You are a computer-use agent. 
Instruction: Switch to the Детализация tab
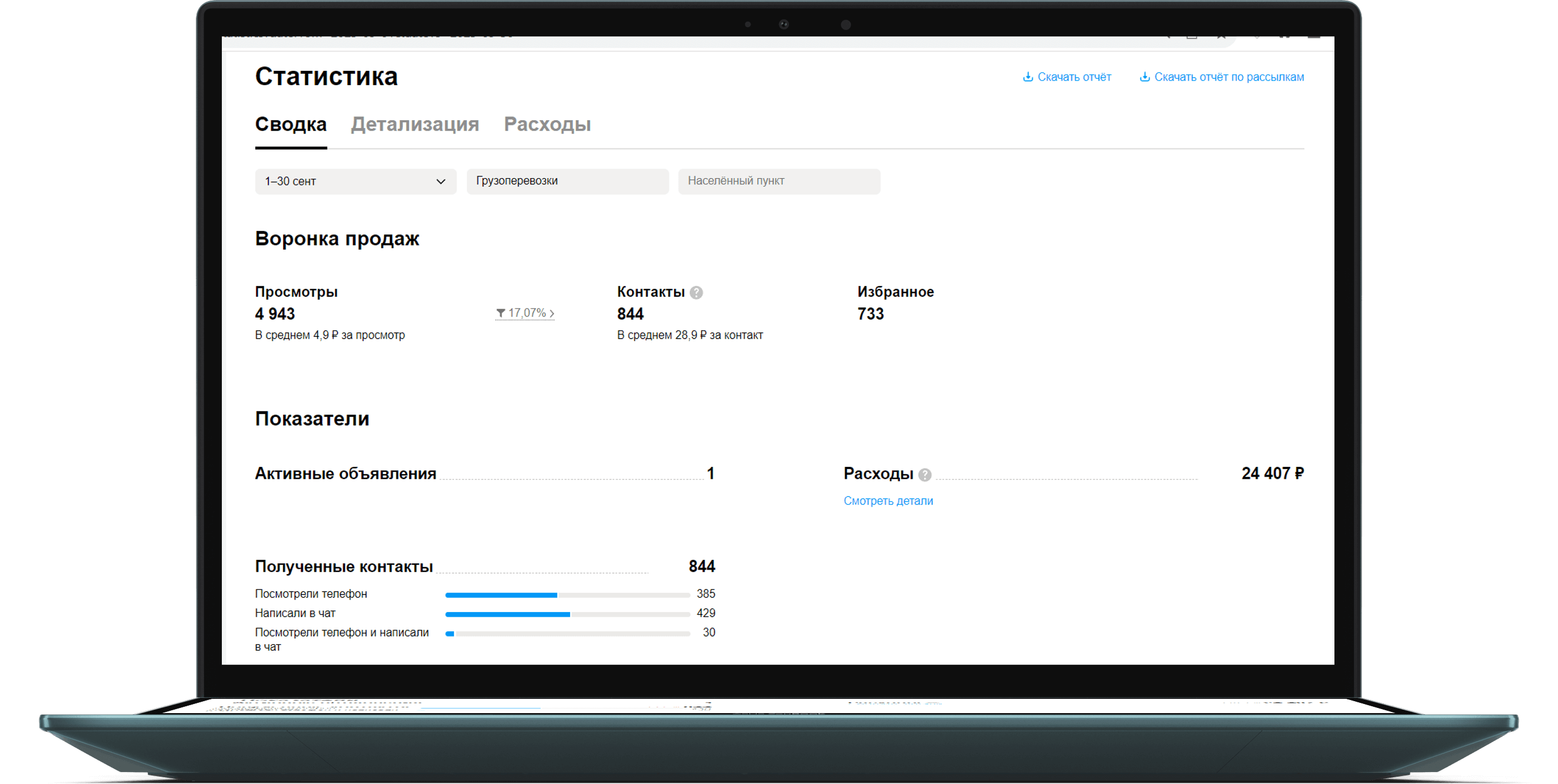415,124
